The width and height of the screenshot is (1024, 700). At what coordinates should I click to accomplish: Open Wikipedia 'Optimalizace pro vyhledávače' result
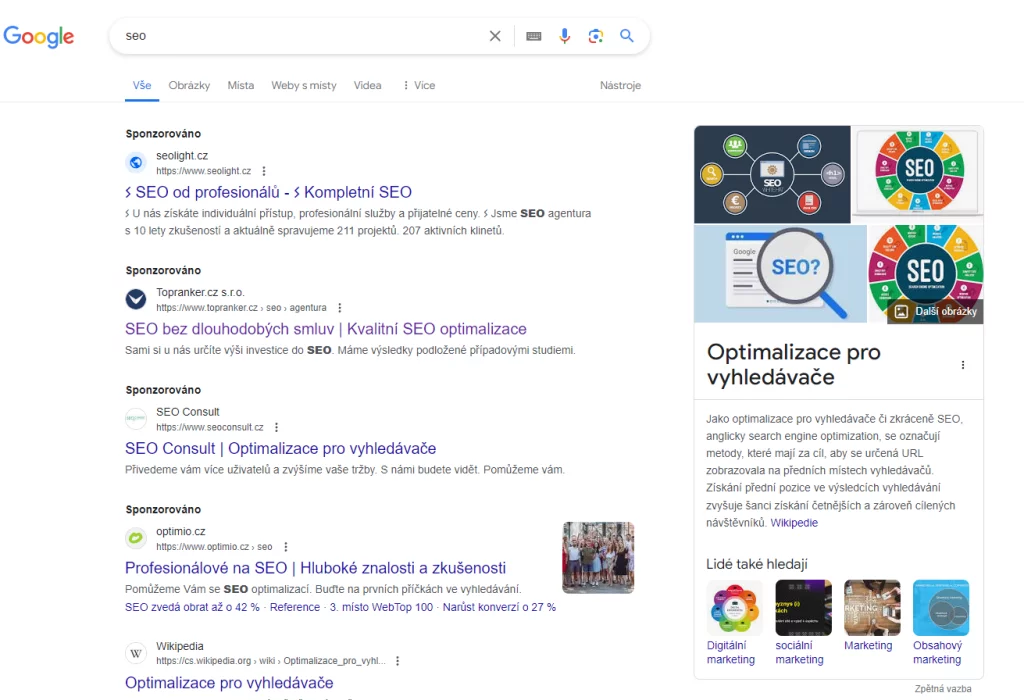pyautogui.click(x=229, y=682)
